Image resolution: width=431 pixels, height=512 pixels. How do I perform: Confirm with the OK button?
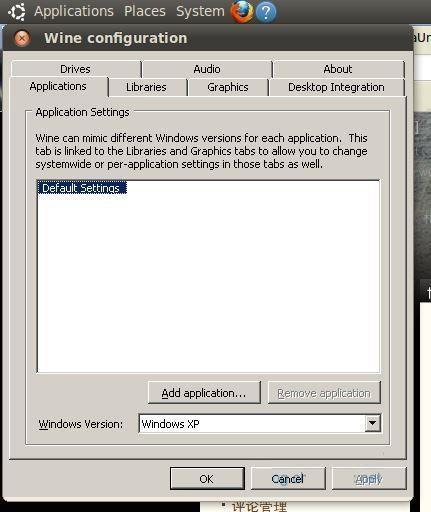[207, 479]
